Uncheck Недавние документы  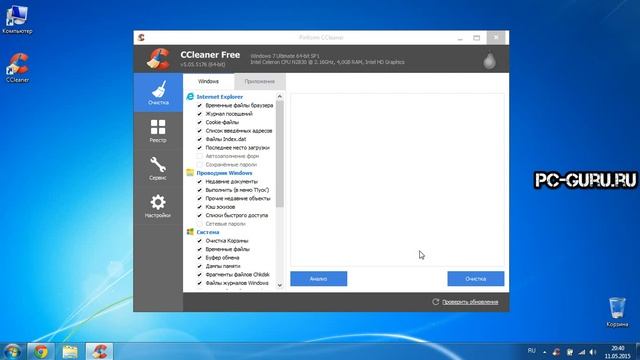(200, 181)
